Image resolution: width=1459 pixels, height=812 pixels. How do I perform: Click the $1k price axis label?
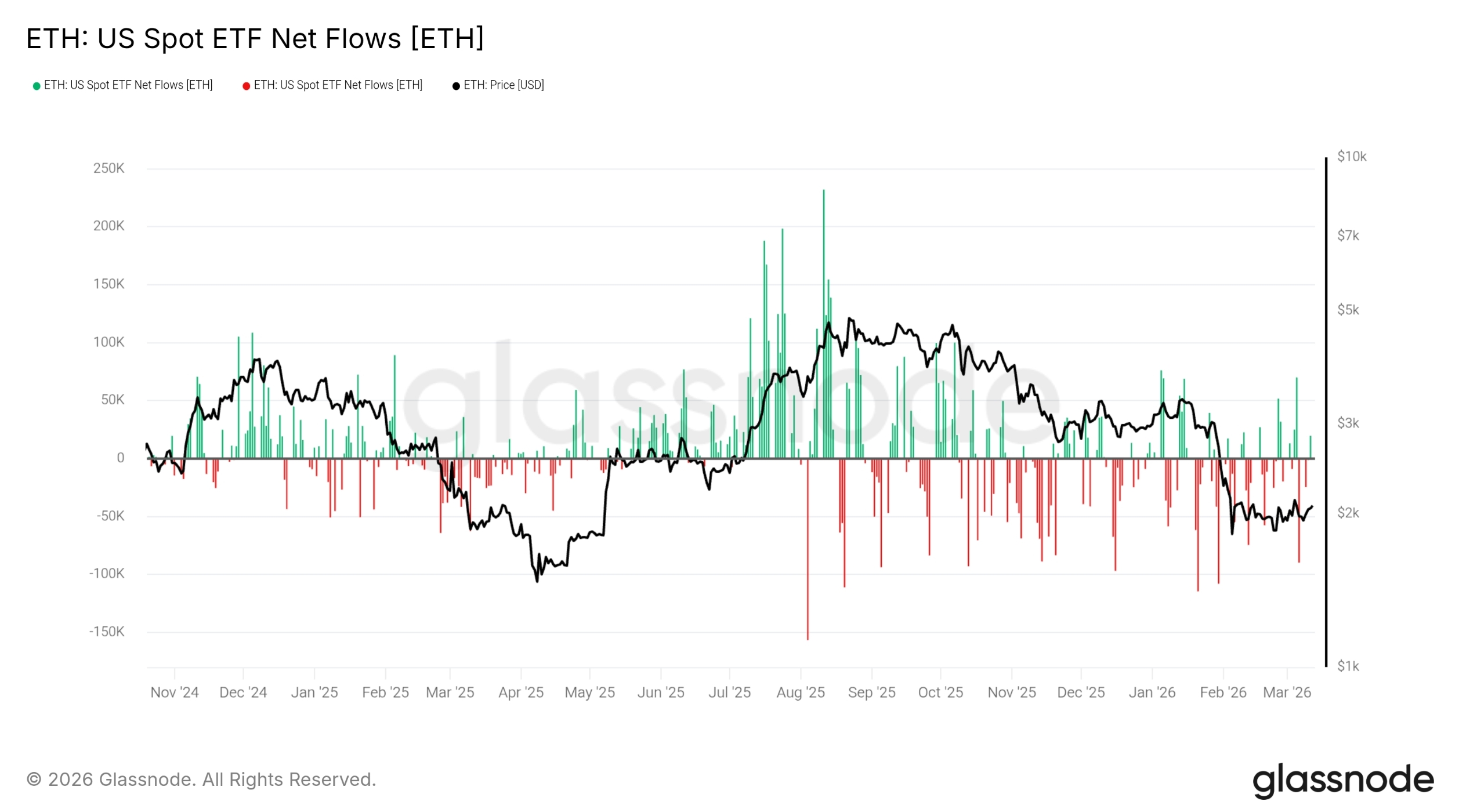click(1348, 666)
